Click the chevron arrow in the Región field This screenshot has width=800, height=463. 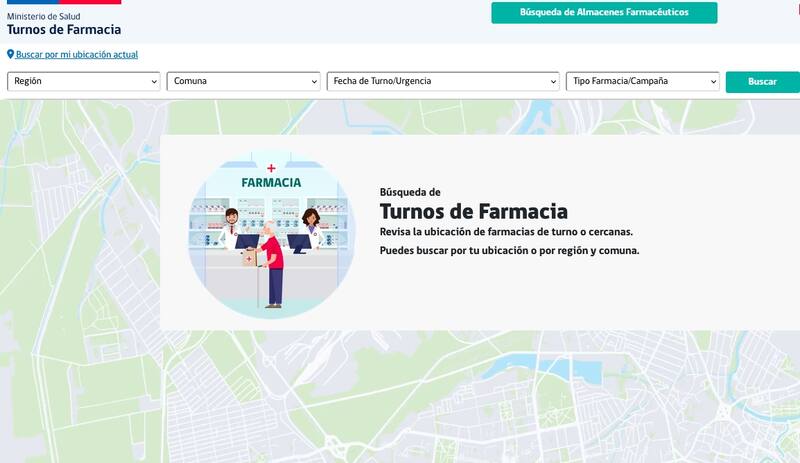coord(153,82)
